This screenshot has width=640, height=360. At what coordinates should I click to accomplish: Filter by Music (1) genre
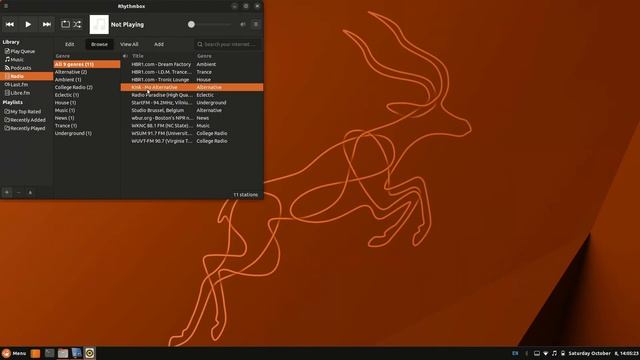tap(87, 111)
